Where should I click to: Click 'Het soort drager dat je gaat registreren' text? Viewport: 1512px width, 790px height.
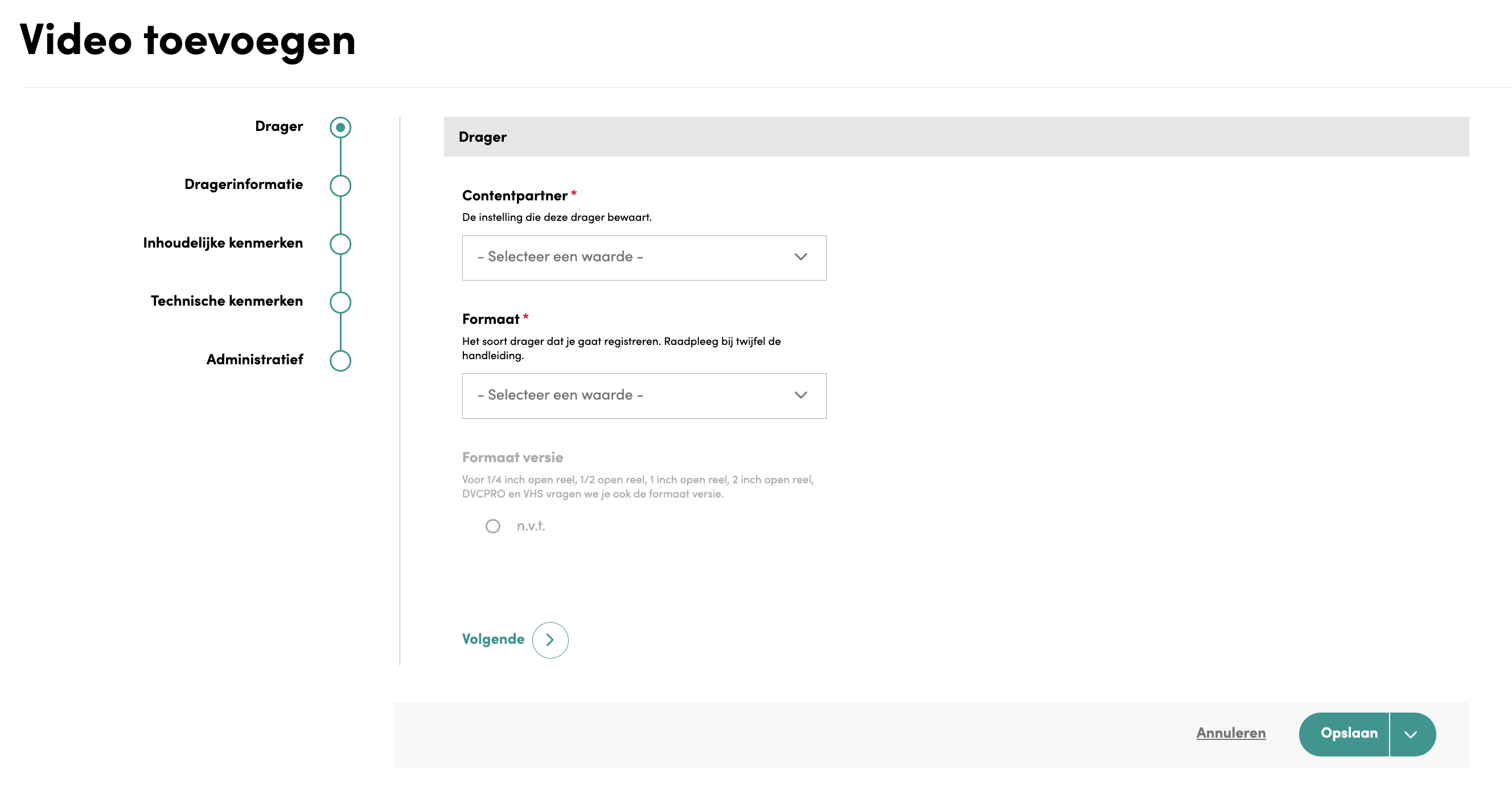click(x=622, y=348)
